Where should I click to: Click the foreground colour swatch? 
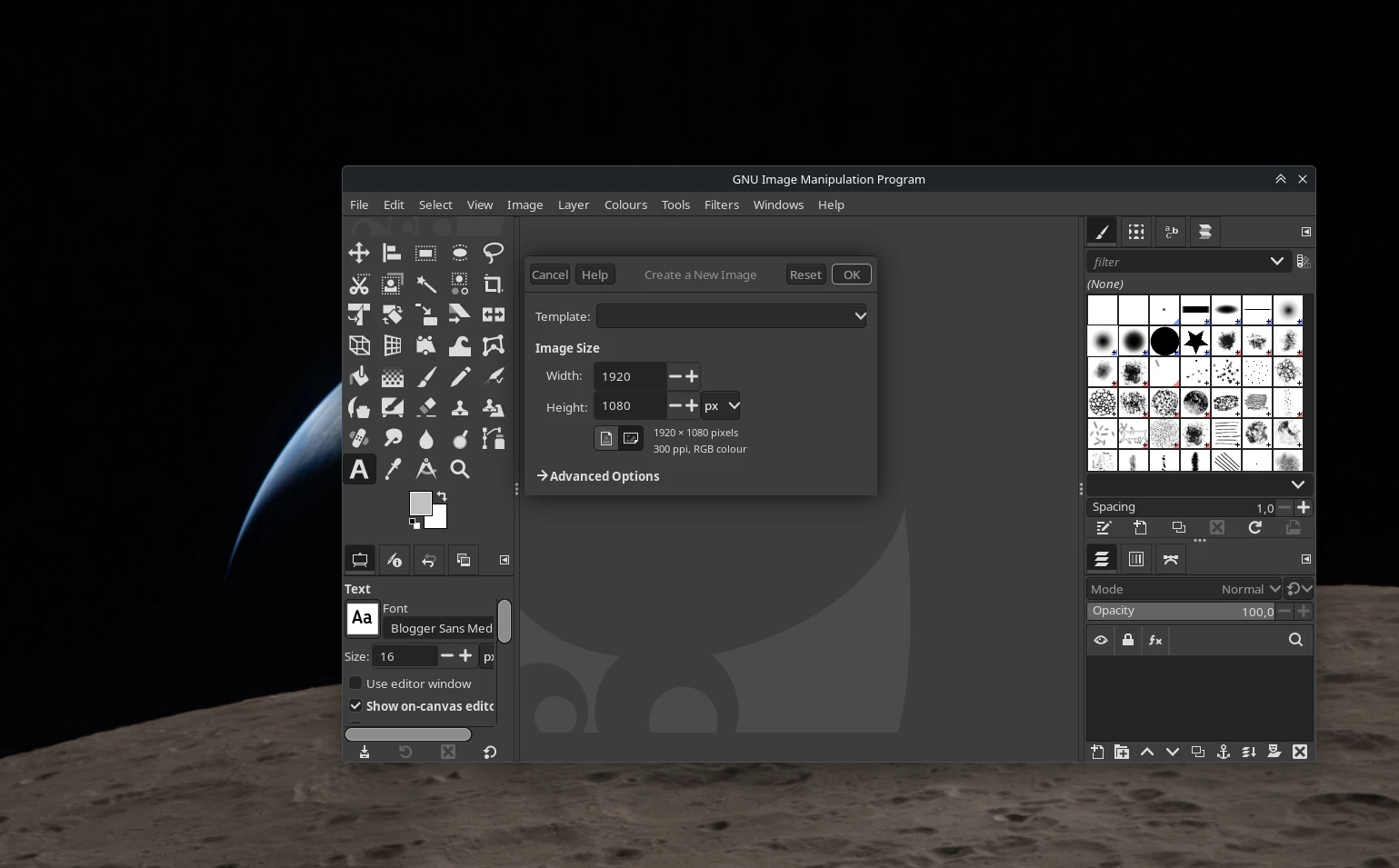tap(420, 504)
